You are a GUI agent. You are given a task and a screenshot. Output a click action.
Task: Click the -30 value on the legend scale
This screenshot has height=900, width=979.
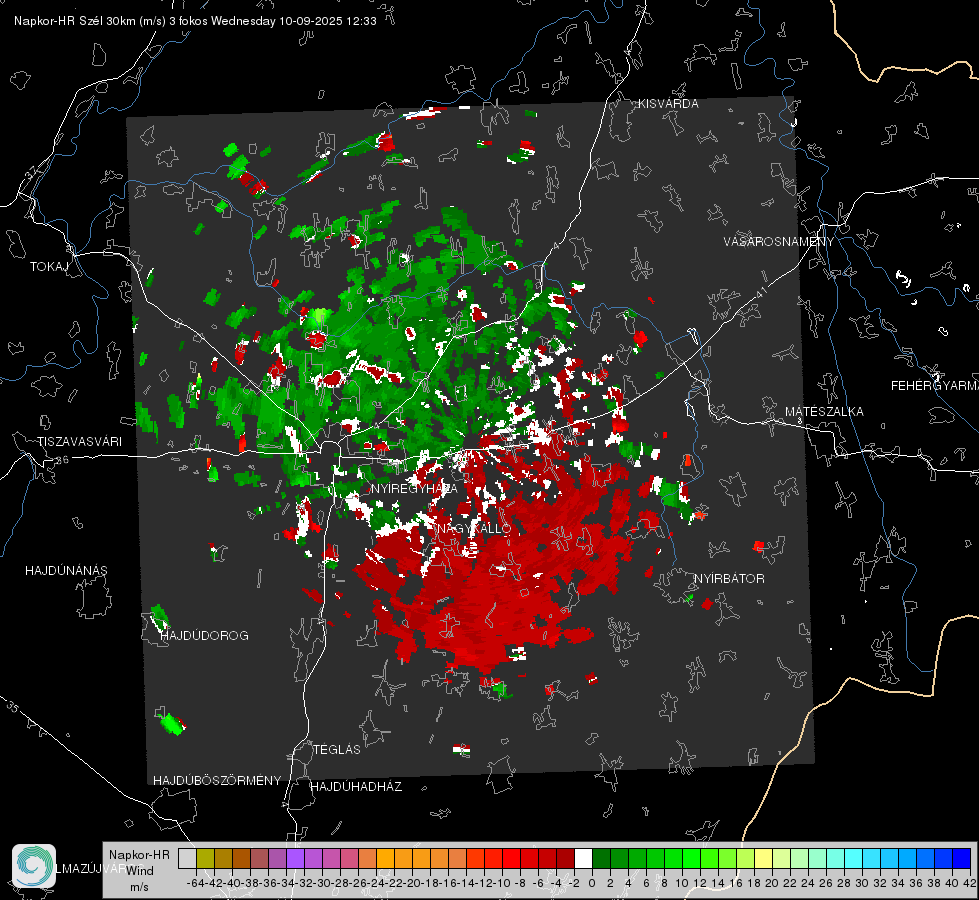322,883
